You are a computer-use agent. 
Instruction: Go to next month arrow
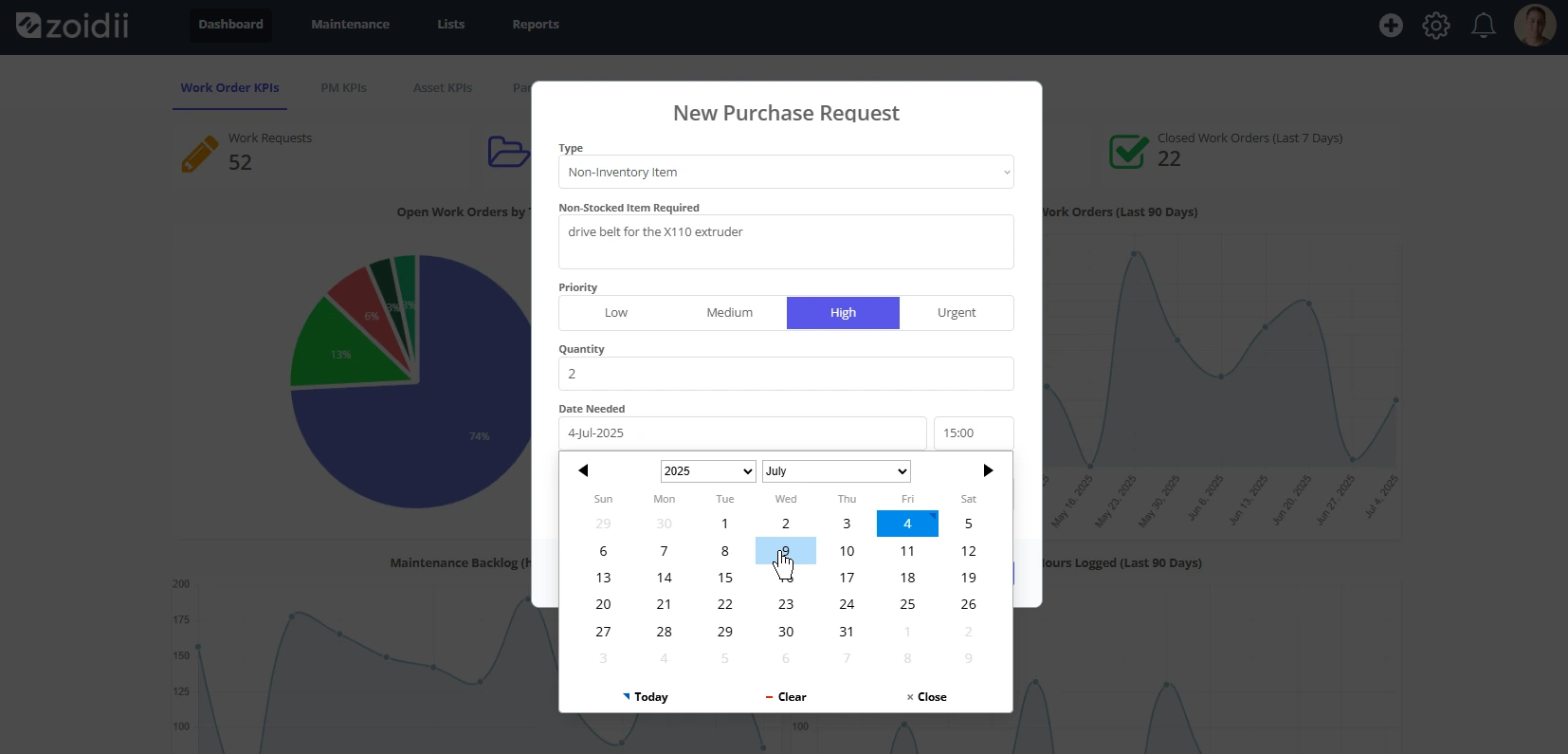tap(988, 470)
